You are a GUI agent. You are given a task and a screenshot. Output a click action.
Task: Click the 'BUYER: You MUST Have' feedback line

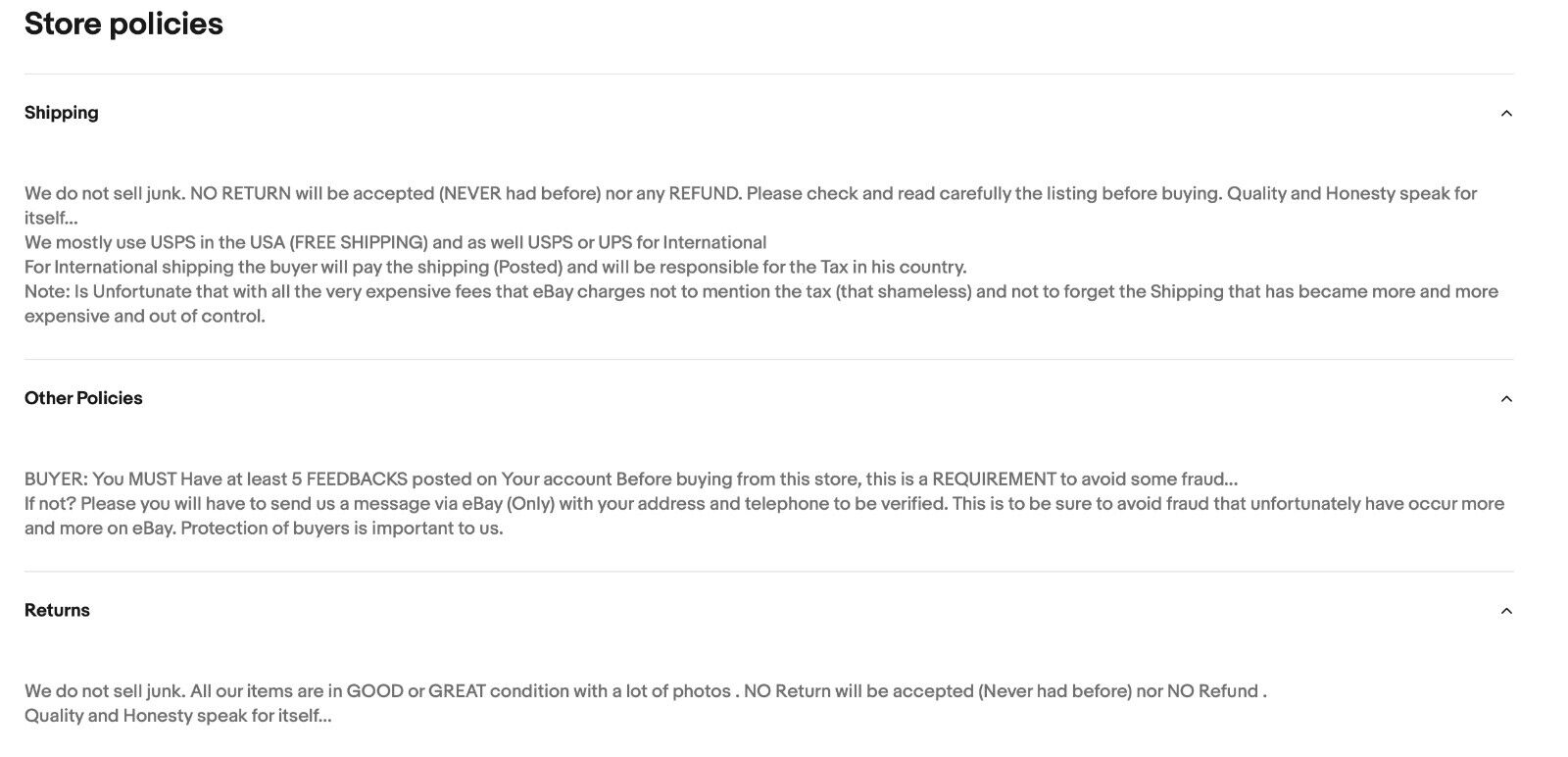pyautogui.click(x=631, y=479)
